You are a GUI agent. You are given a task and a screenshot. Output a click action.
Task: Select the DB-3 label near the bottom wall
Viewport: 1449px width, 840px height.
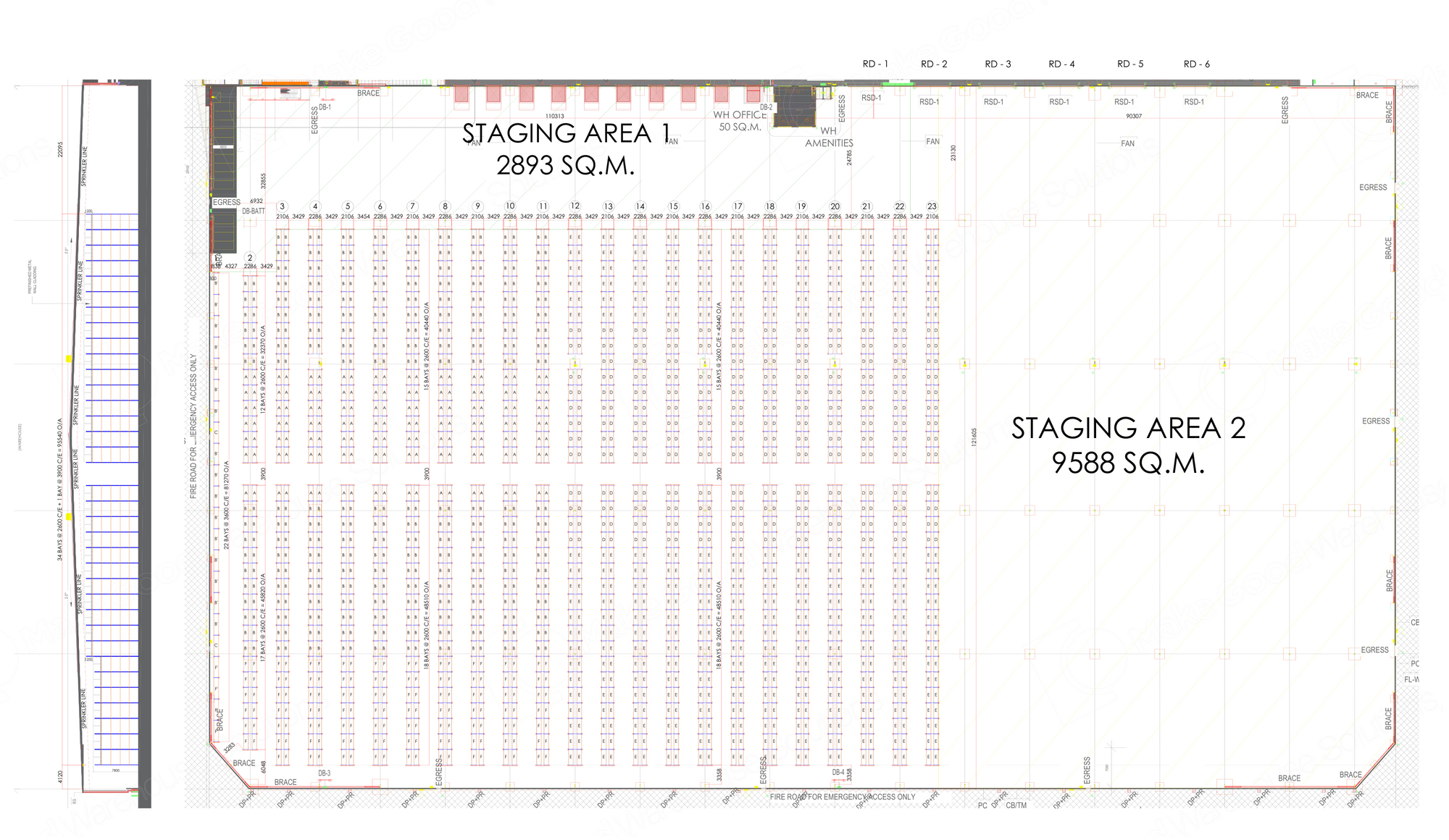click(324, 773)
